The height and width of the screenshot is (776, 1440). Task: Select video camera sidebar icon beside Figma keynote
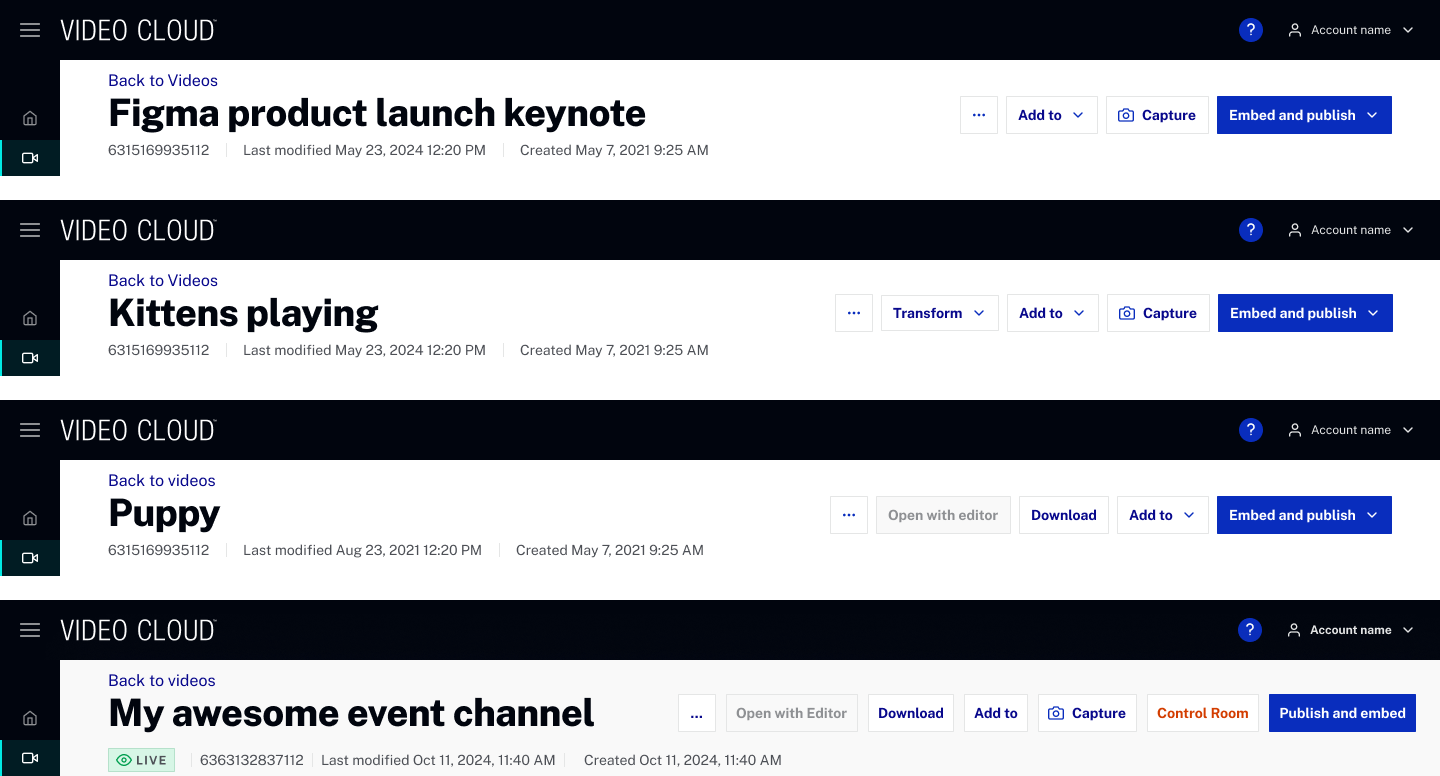(30, 158)
